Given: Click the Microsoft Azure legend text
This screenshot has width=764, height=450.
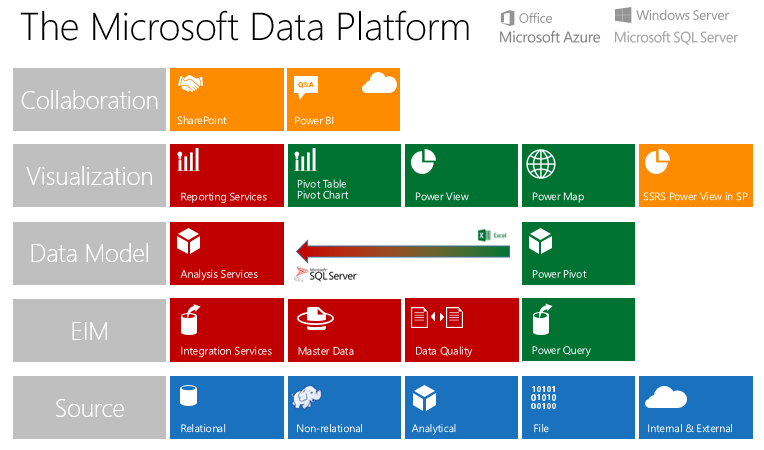Looking at the screenshot, I should (x=550, y=37).
